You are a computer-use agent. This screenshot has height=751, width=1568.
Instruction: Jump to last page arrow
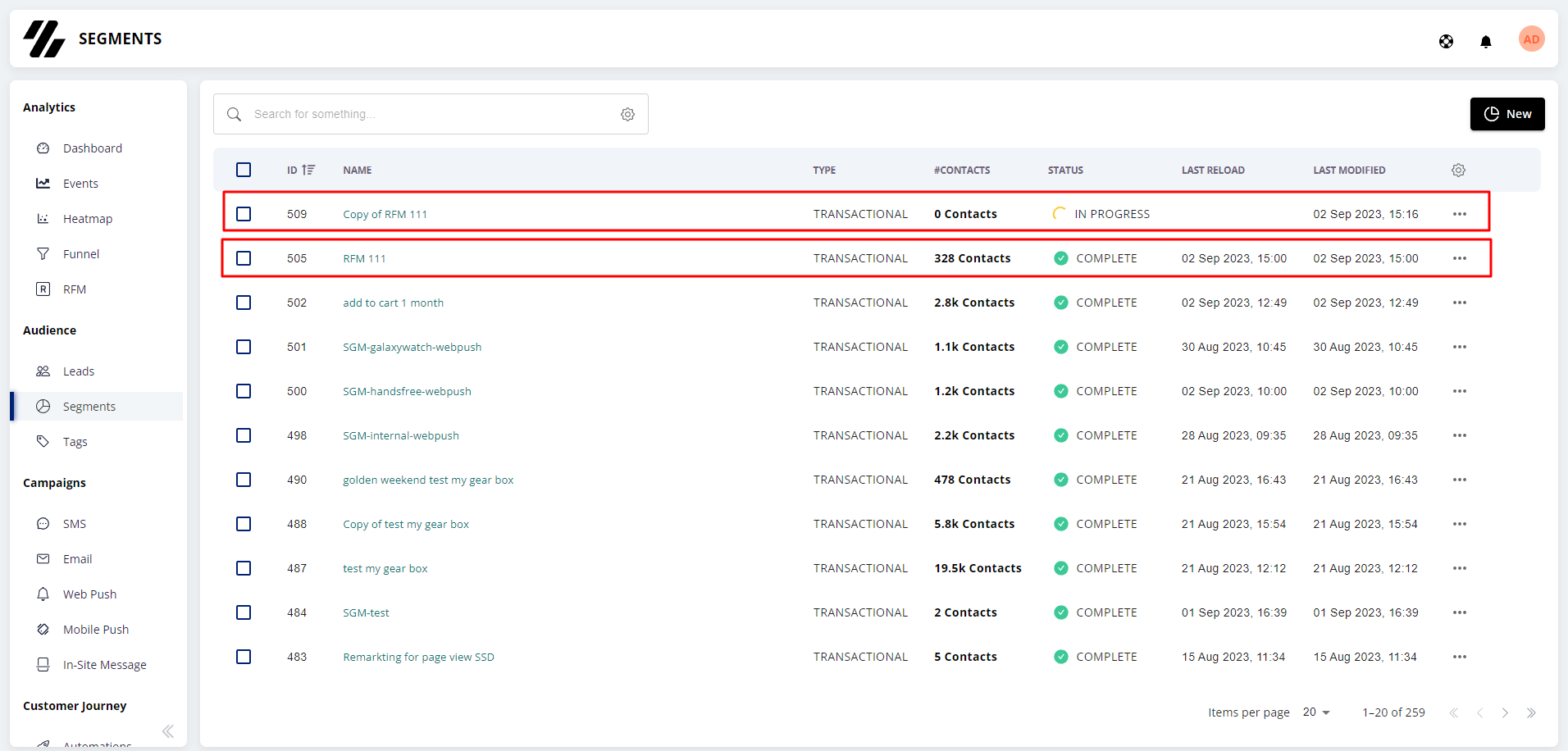click(x=1531, y=712)
